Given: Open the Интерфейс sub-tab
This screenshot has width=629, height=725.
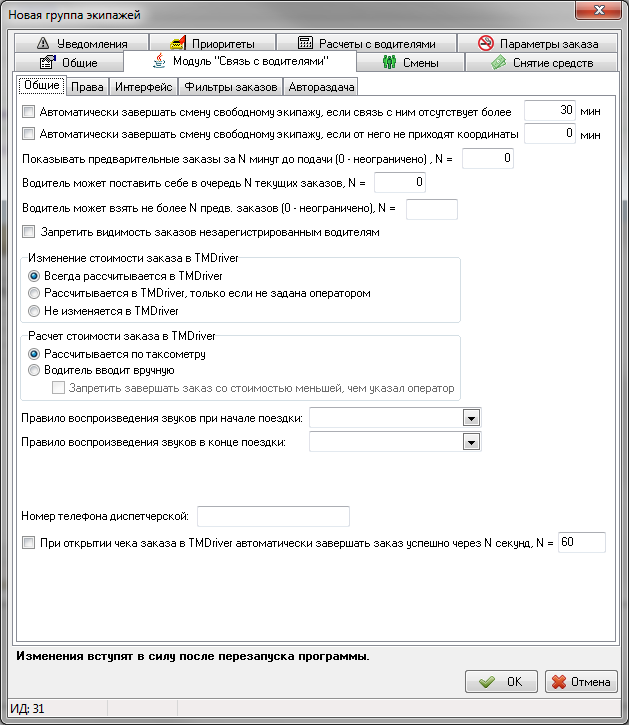Looking at the screenshot, I should 144,87.
